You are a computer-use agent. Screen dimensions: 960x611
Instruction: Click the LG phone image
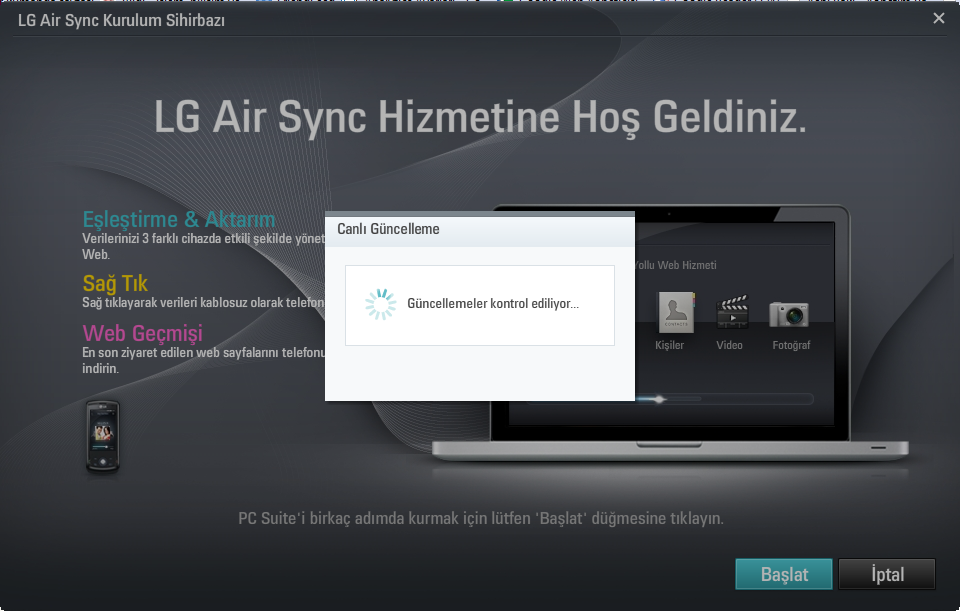(102, 437)
